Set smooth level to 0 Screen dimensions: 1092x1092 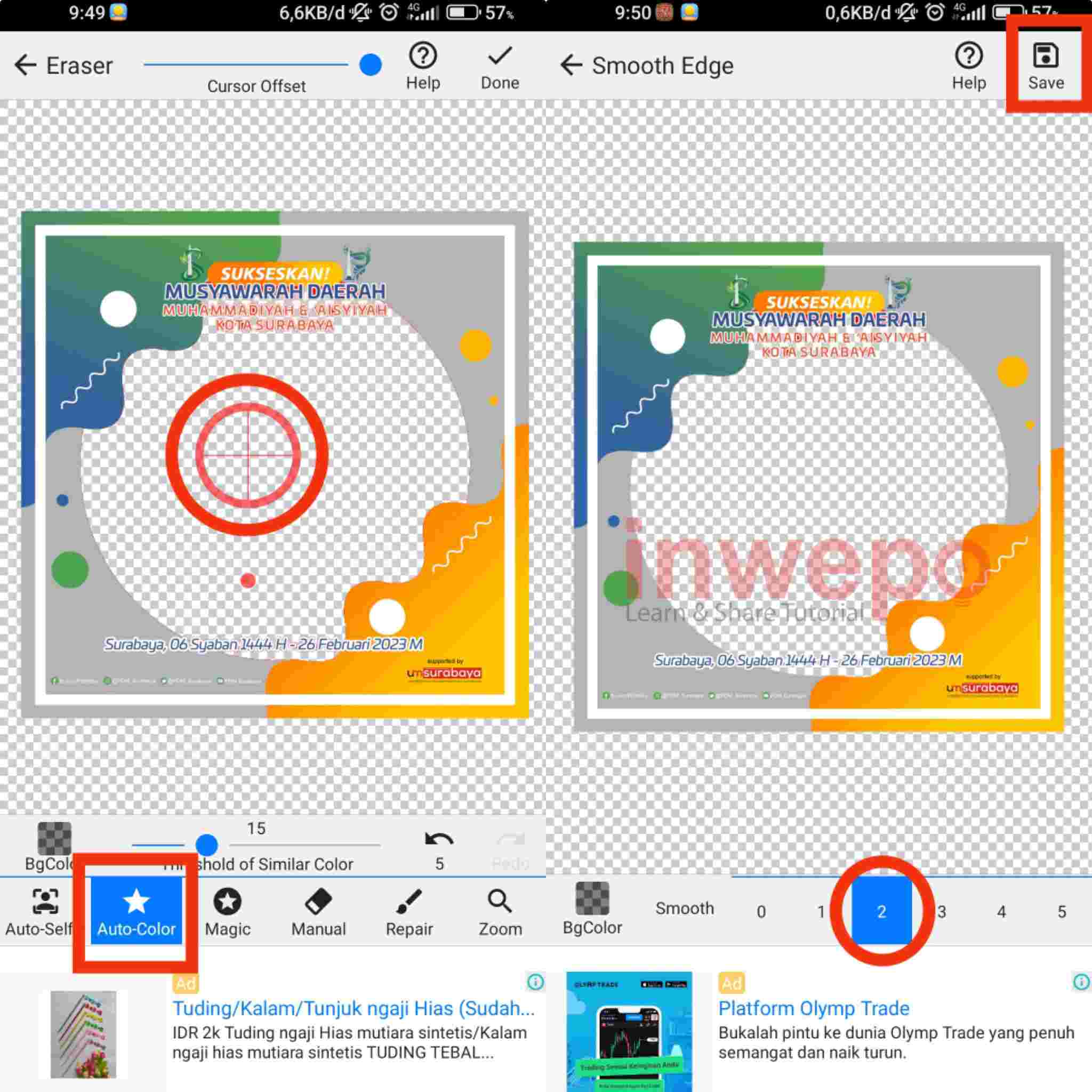pos(761,912)
